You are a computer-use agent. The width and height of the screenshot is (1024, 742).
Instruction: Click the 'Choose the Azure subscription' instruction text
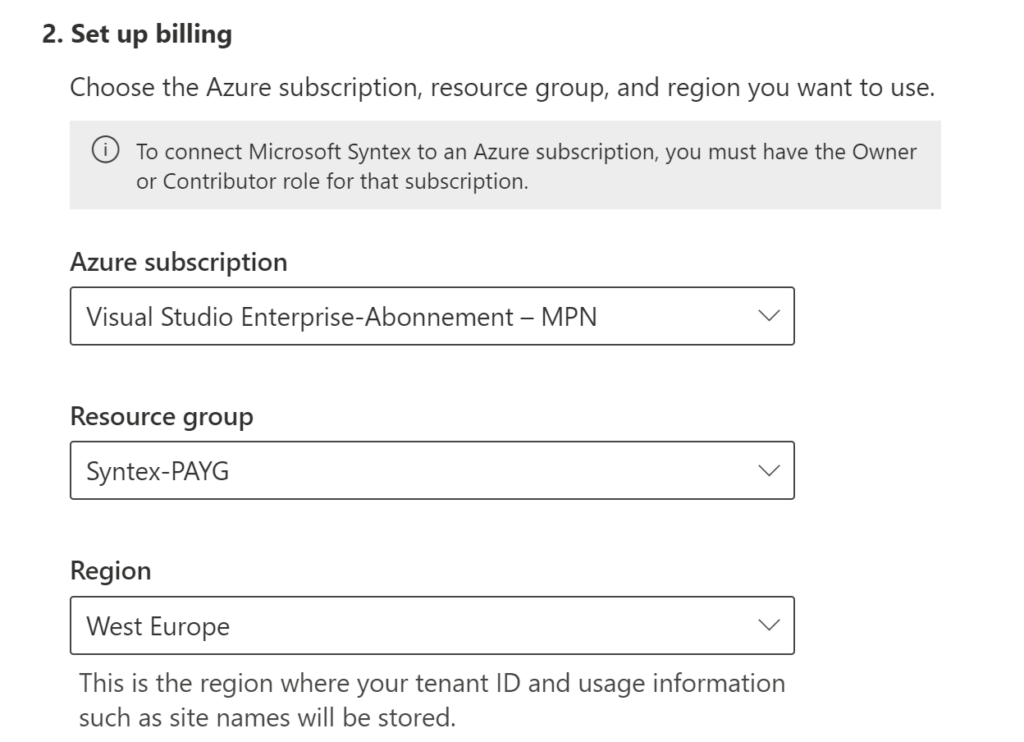[x=502, y=88]
